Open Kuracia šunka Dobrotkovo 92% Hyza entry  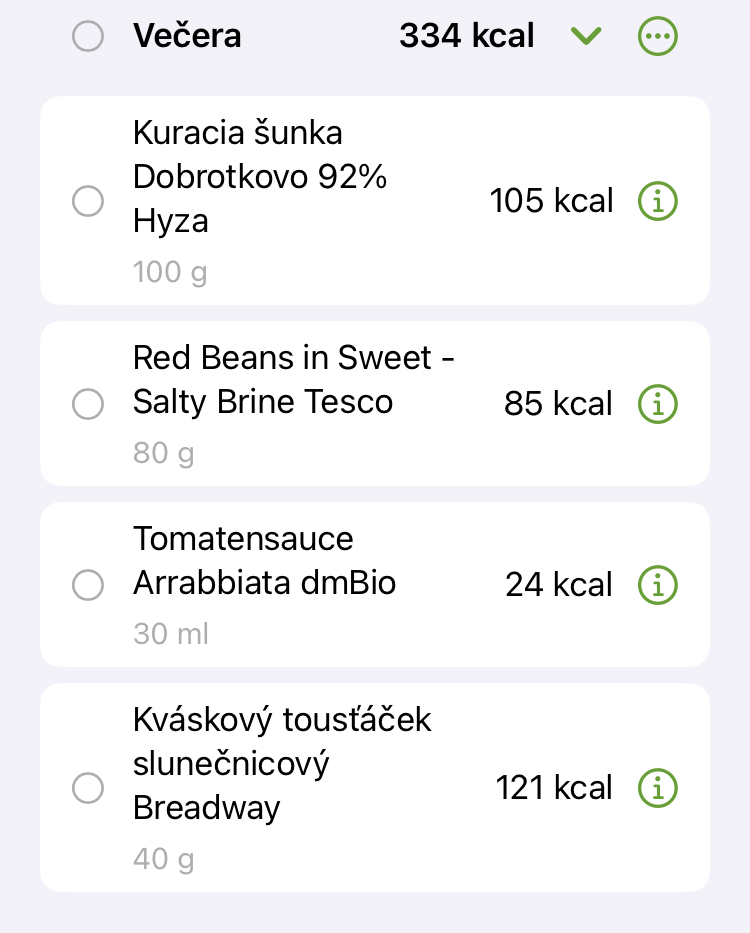pyautogui.click(x=260, y=177)
